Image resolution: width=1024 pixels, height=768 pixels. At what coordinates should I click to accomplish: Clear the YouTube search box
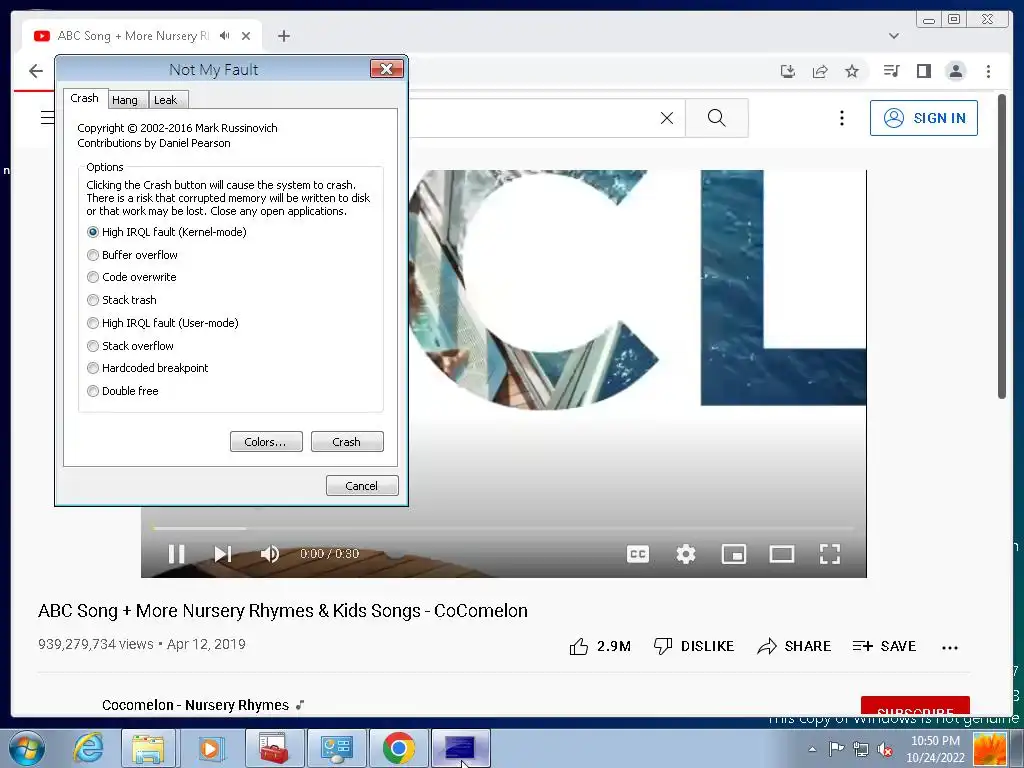point(667,118)
